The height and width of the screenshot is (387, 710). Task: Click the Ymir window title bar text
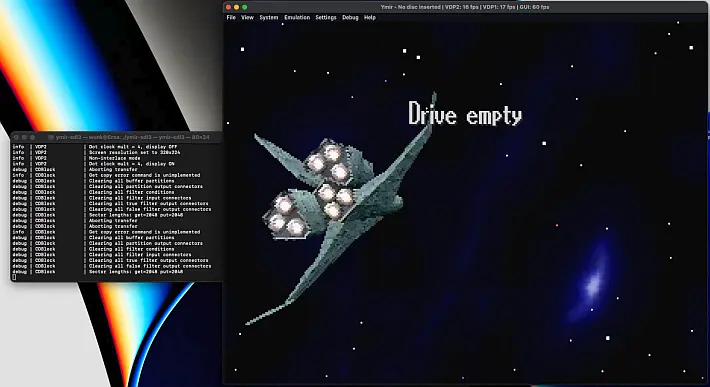[465, 7]
